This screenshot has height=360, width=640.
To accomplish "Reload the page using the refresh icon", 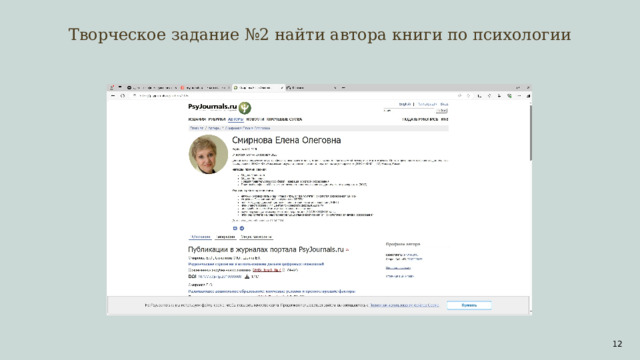I will tap(122, 96).
